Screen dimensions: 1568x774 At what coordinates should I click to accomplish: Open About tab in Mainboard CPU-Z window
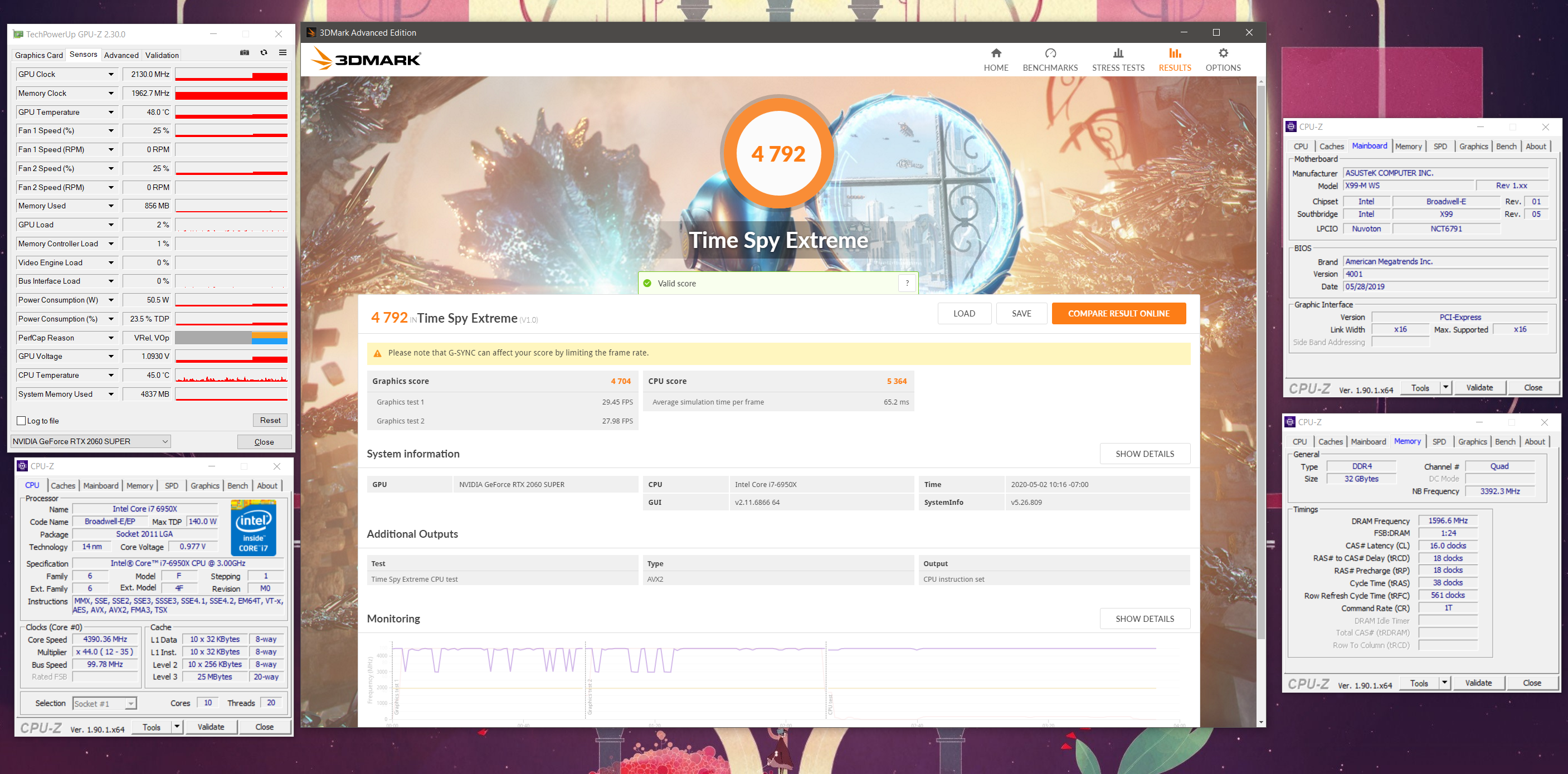(1536, 146)
